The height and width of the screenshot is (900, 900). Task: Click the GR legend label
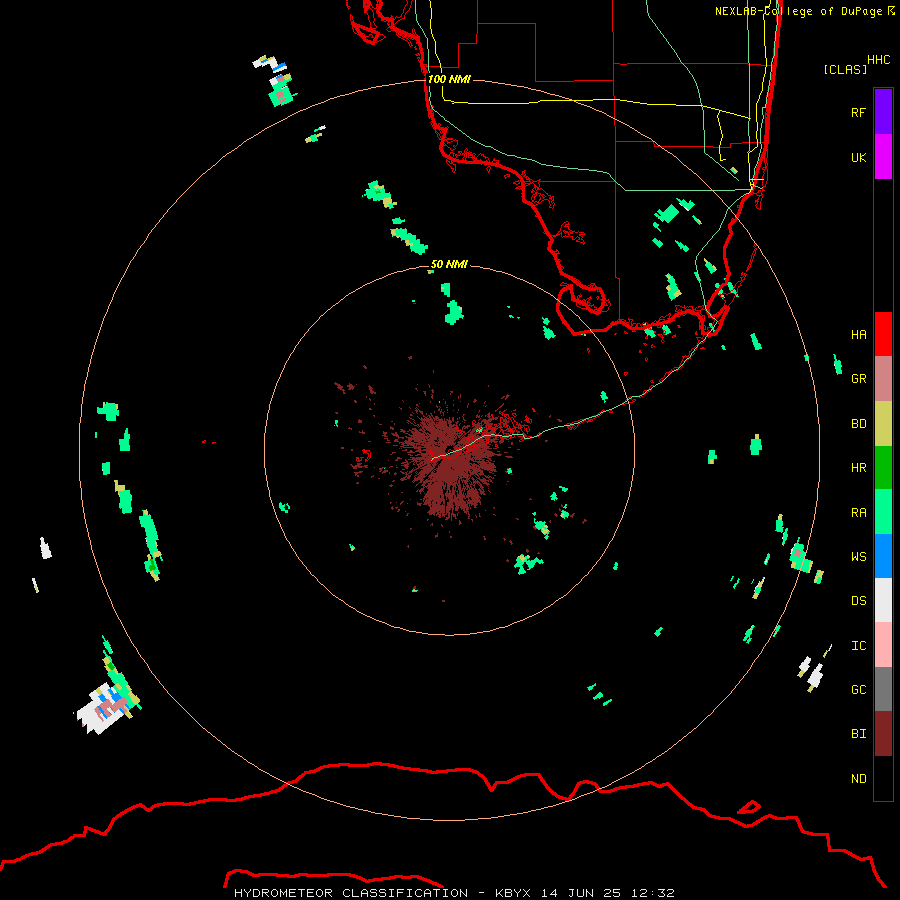point(858,379)
